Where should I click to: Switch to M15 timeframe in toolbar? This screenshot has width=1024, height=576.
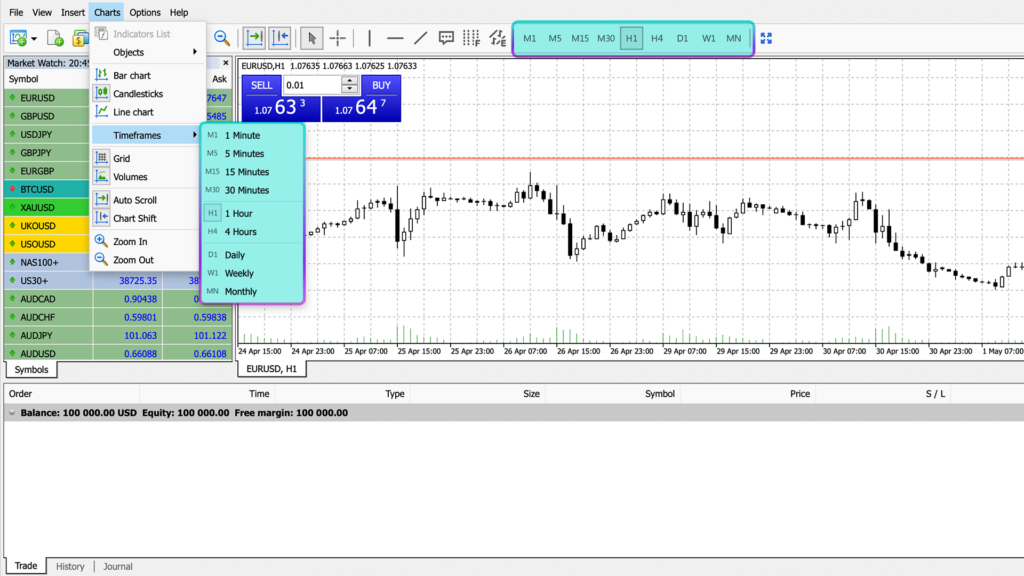point(580,39)
